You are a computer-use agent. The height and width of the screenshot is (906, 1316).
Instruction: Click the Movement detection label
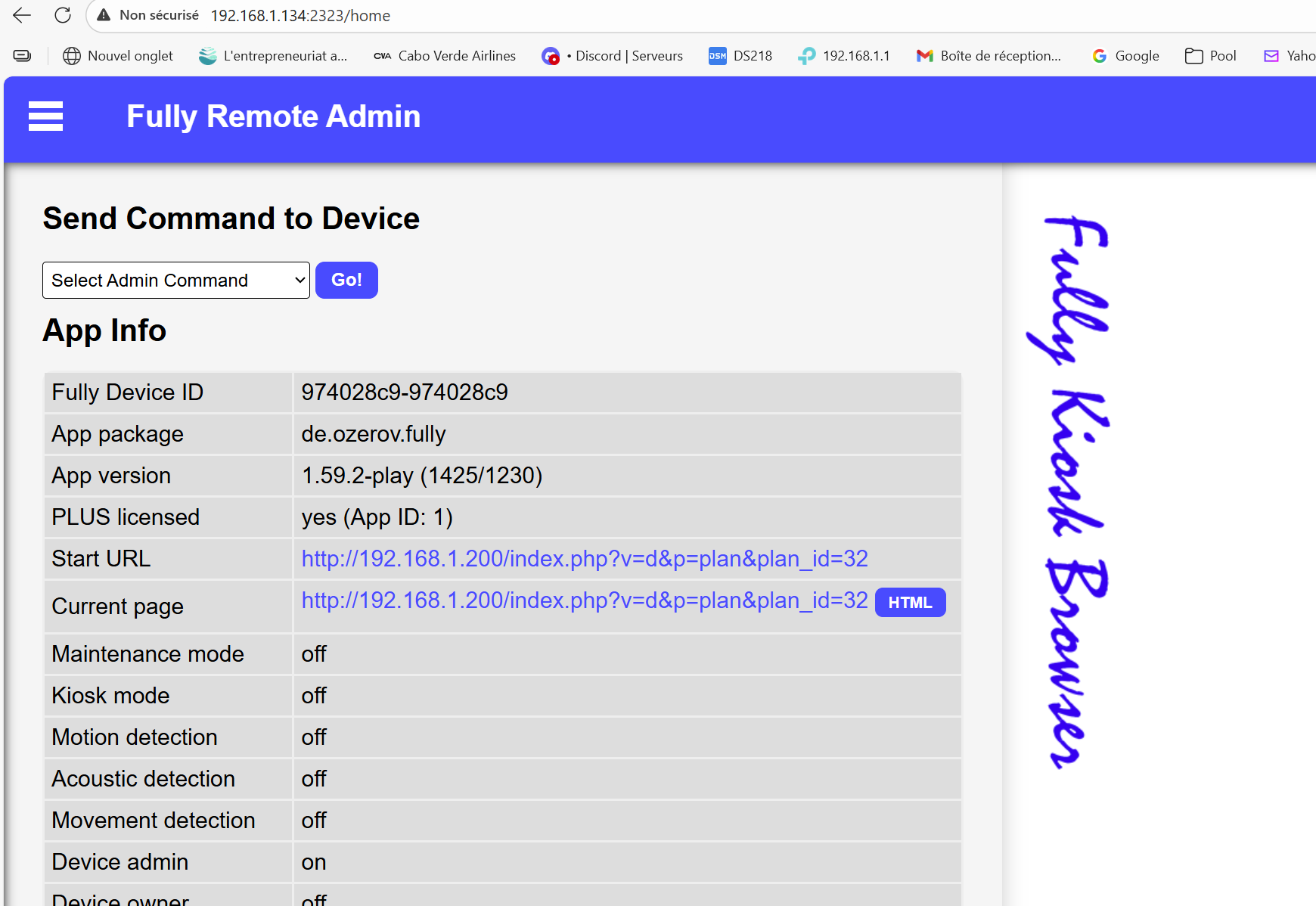tap(153, 821)
